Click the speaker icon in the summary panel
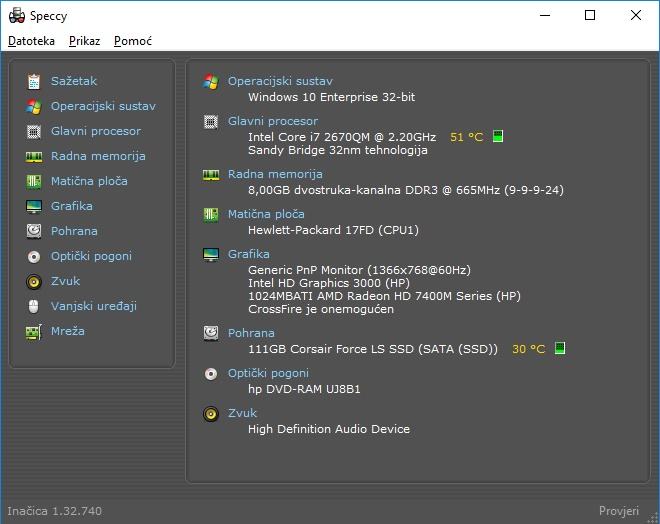The width and height of the screenshot is (660, 524). click(211, 414)
